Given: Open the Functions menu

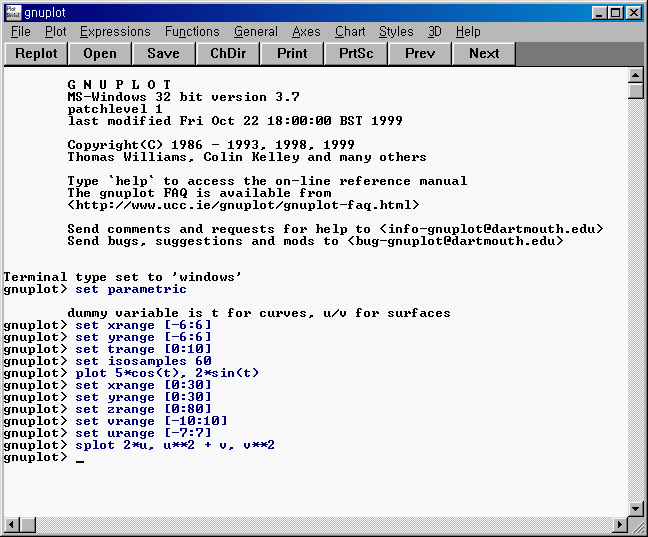Looking at the screenshot, I should pyautogui.click(x=192, y=32).
